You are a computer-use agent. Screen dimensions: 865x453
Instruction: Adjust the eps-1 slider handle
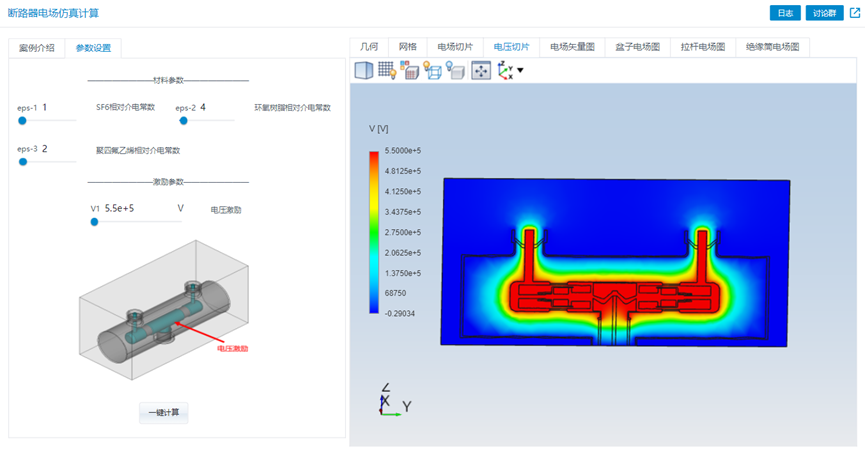(x=23, y=121)
